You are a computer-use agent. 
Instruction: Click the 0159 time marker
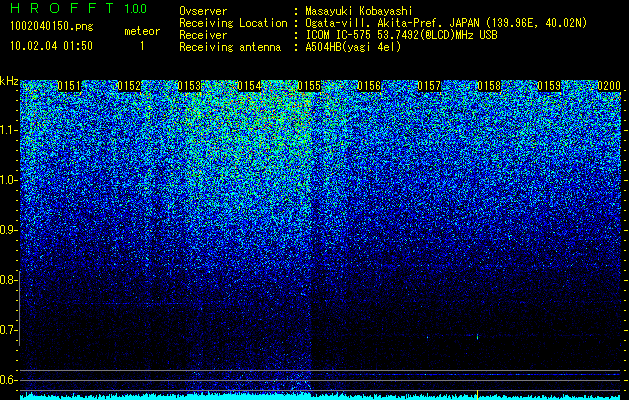pyautogui.click(x=549, y=86)
